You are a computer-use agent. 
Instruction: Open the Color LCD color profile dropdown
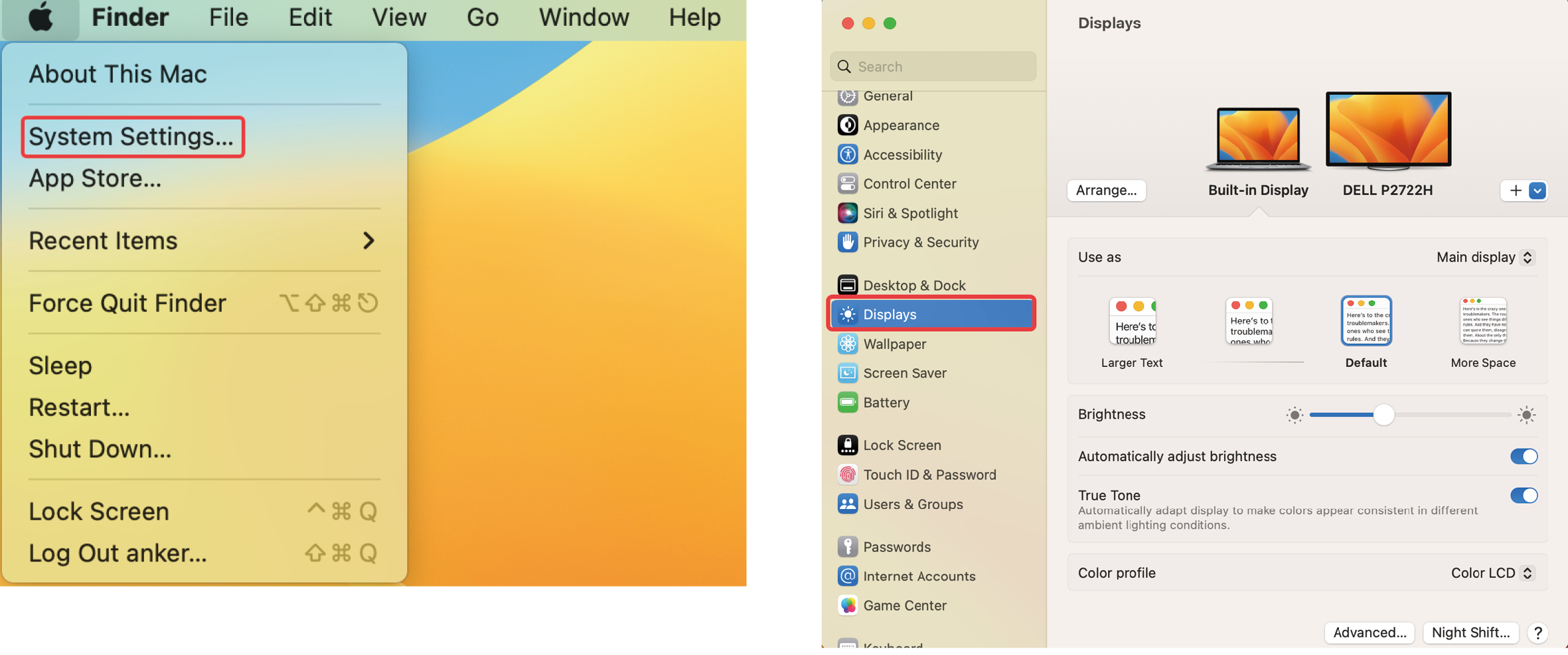click(x=1492, y=573)
